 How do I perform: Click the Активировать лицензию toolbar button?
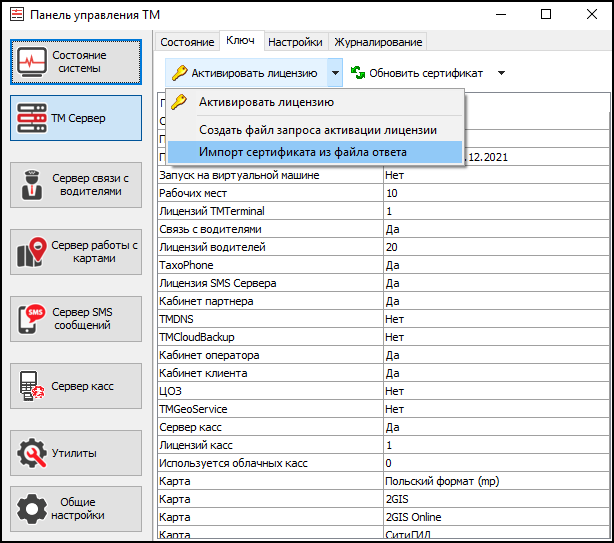click(x=245, y=73)
